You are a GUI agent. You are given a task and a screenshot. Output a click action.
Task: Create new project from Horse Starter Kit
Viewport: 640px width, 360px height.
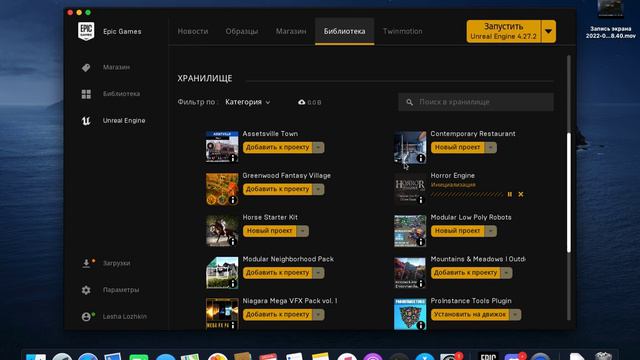[270, 231]
